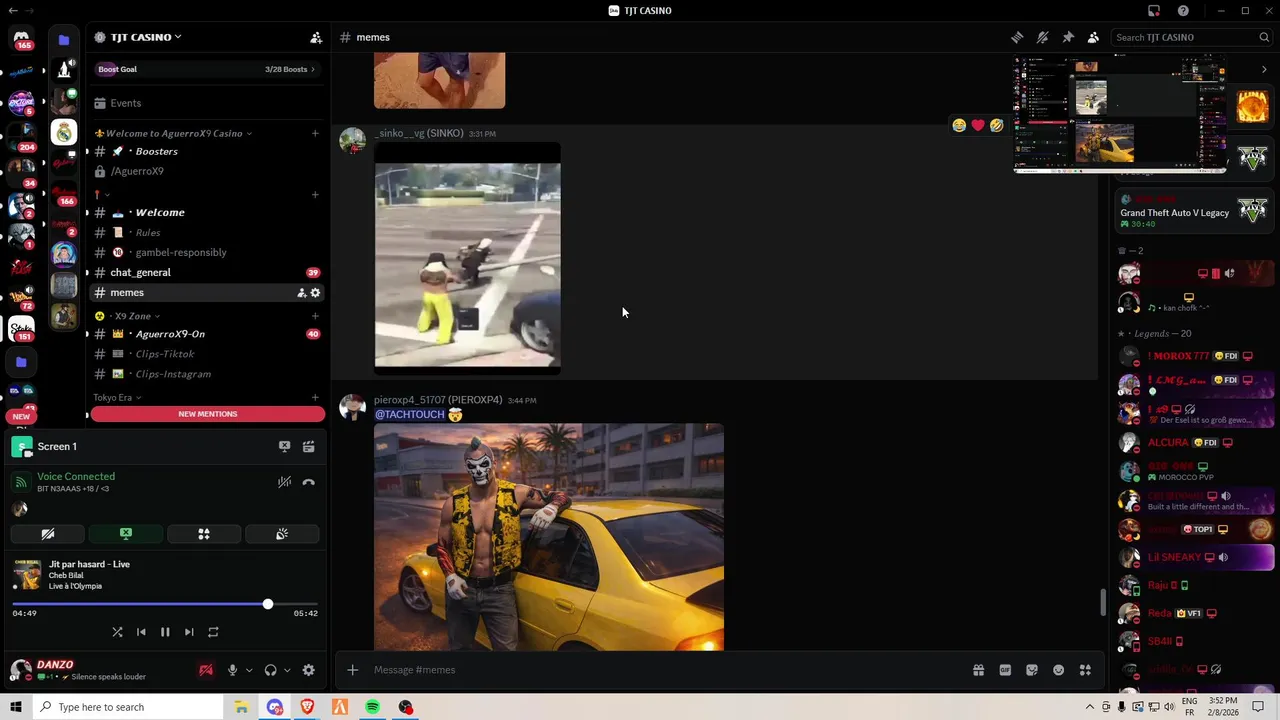Open the Discord inbox icon
The width and height of the screenshot is (1280, 720).
(x=1154, y=11)
